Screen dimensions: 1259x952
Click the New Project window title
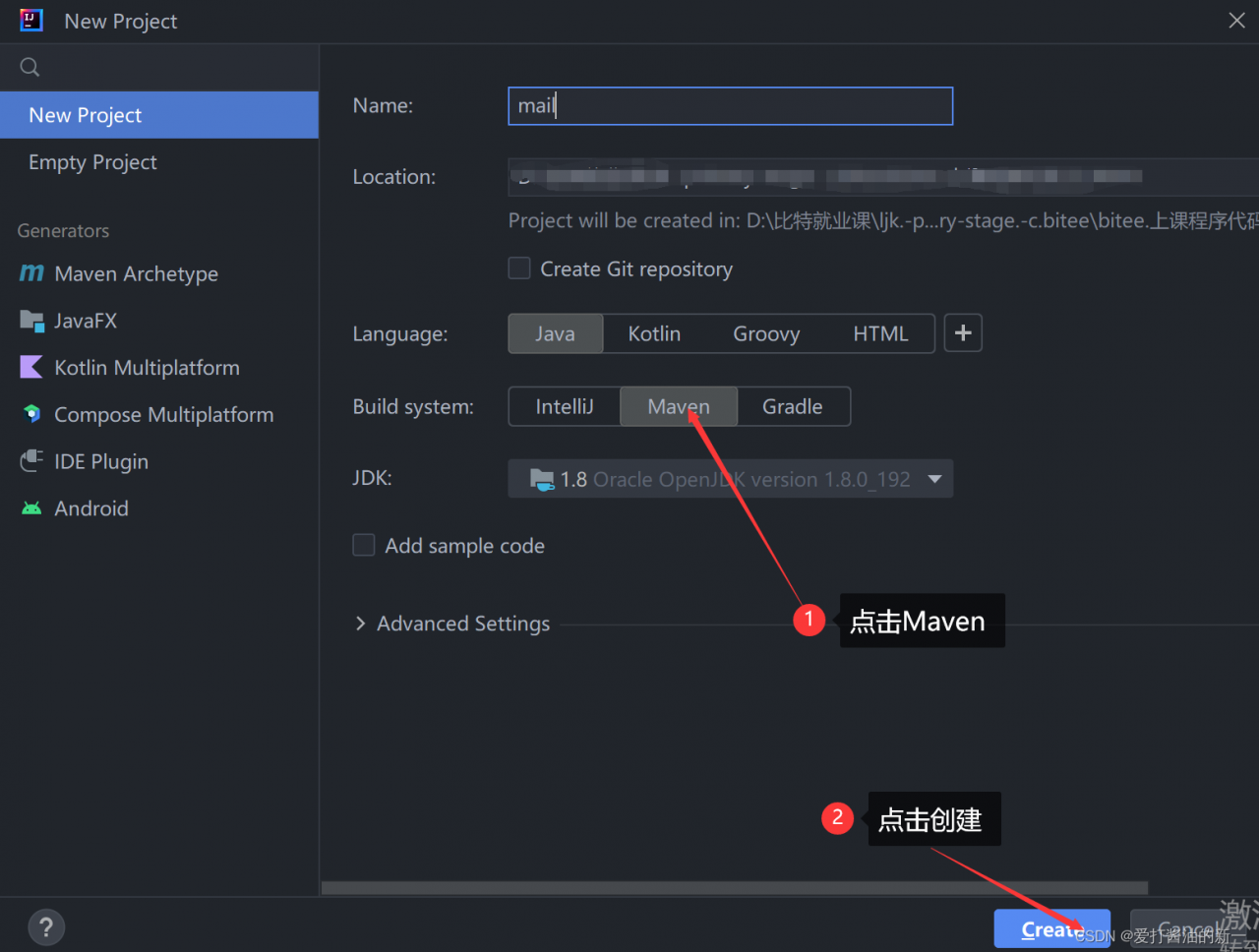[121, 21]
